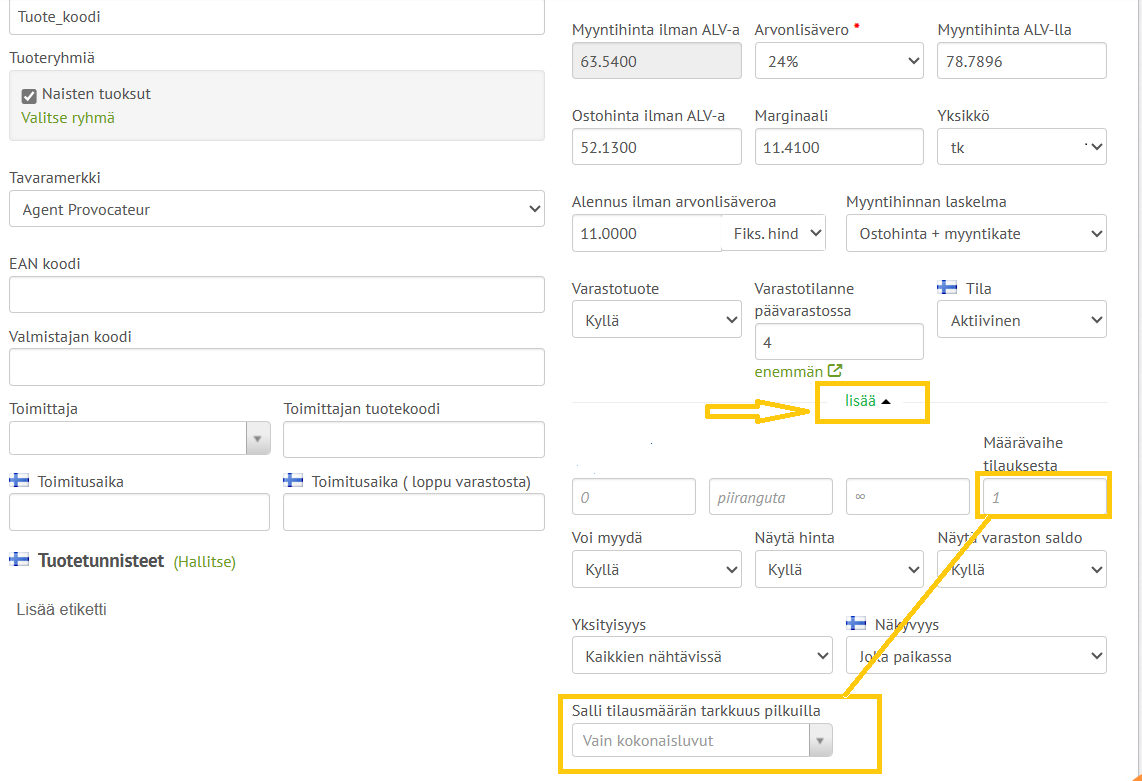
Task: Click Finnish flag icon beside Tila
Action: click(x=947, y=288)
